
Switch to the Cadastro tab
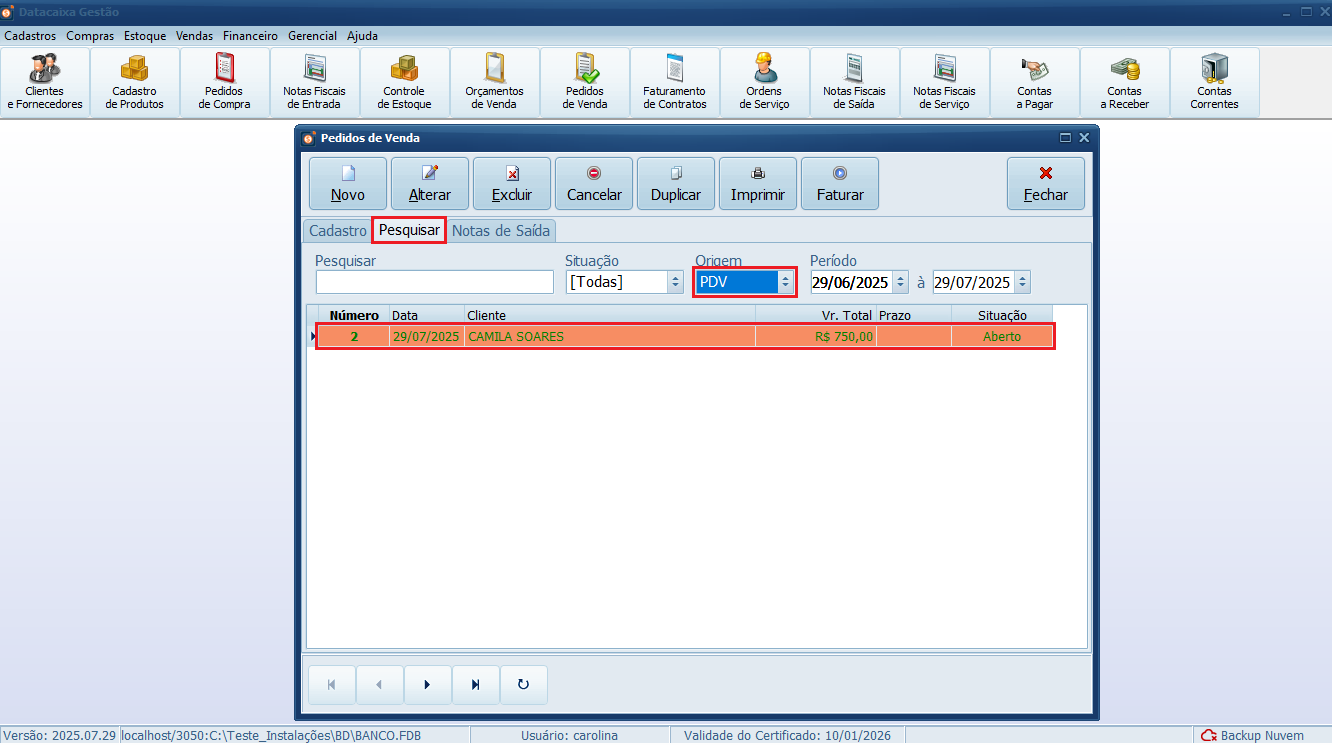click(x=338, y=231)
